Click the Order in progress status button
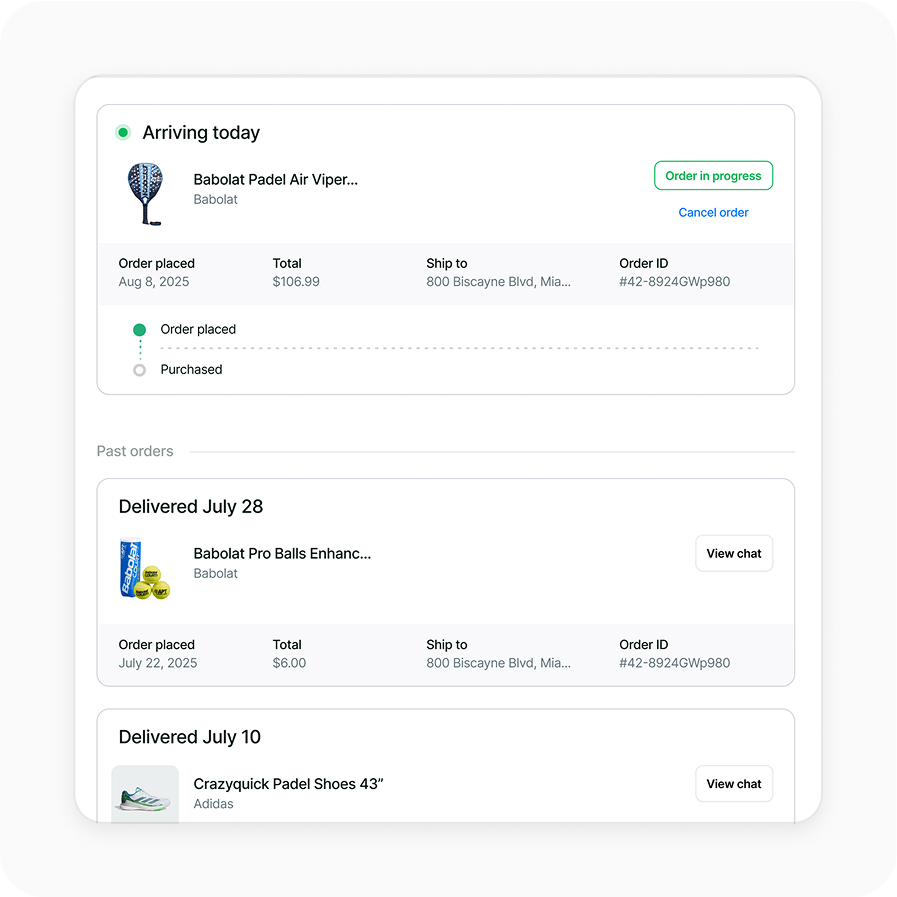The image size is (897, 897). [x=713, y=176]
